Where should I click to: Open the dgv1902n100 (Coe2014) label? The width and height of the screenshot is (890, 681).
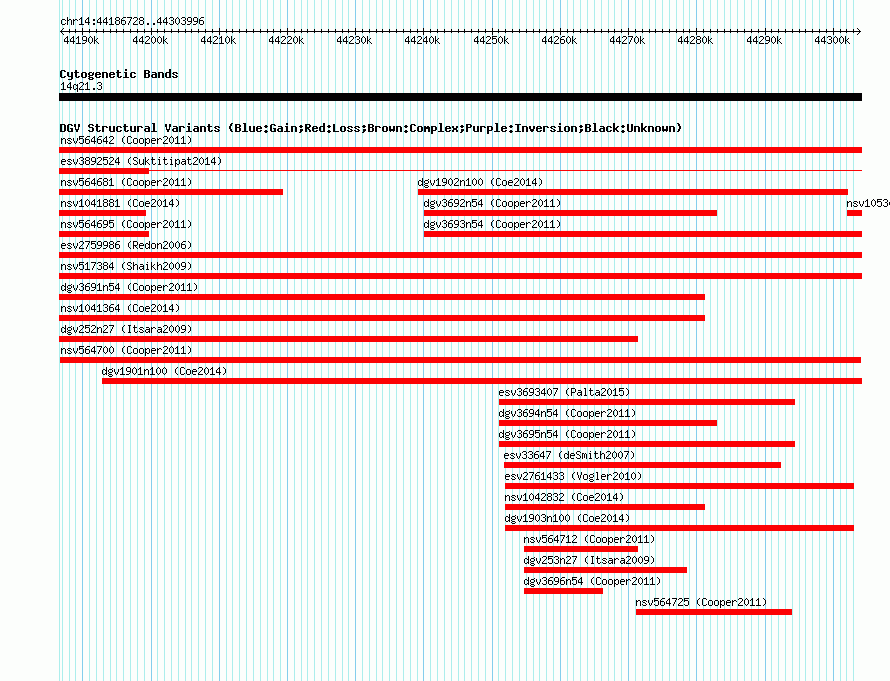[x=480, y=182]
